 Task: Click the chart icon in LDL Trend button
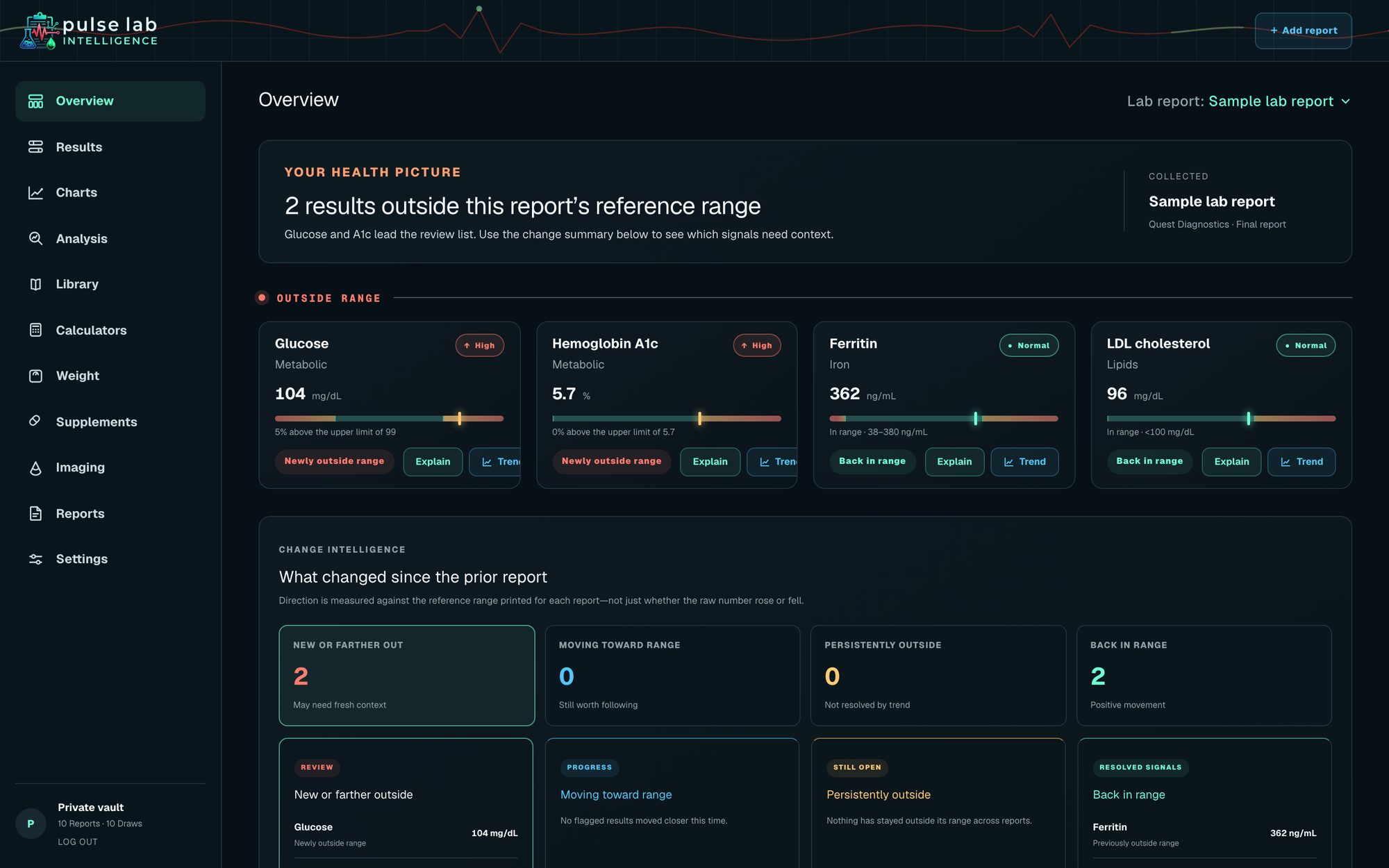click(x=1286, y=462)
